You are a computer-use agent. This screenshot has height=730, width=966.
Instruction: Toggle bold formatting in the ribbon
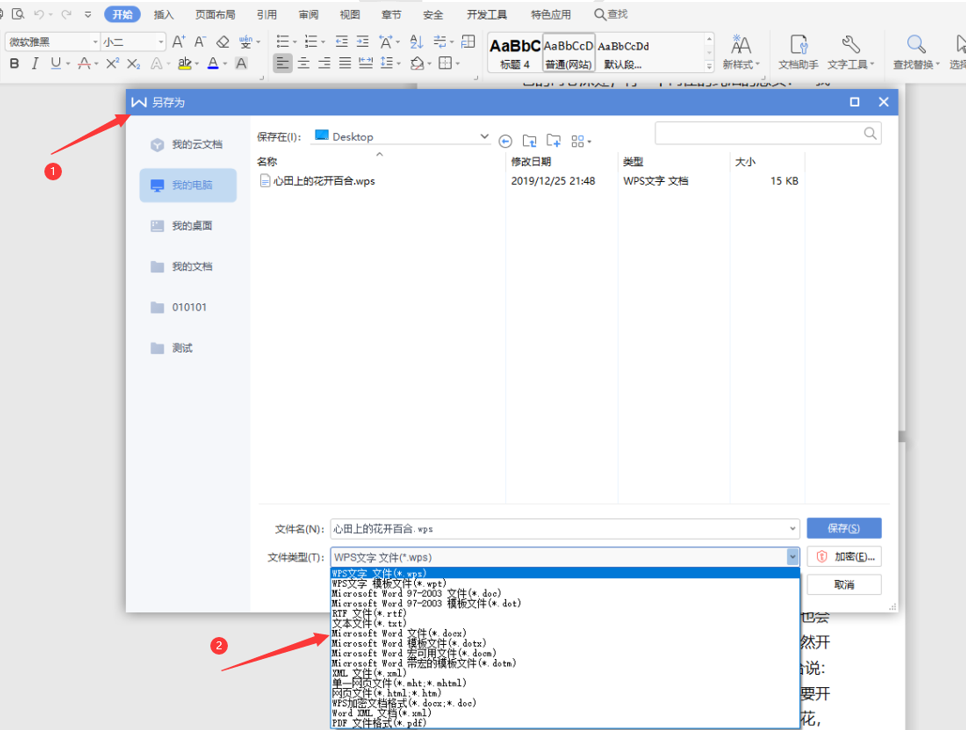click(14, 63)
